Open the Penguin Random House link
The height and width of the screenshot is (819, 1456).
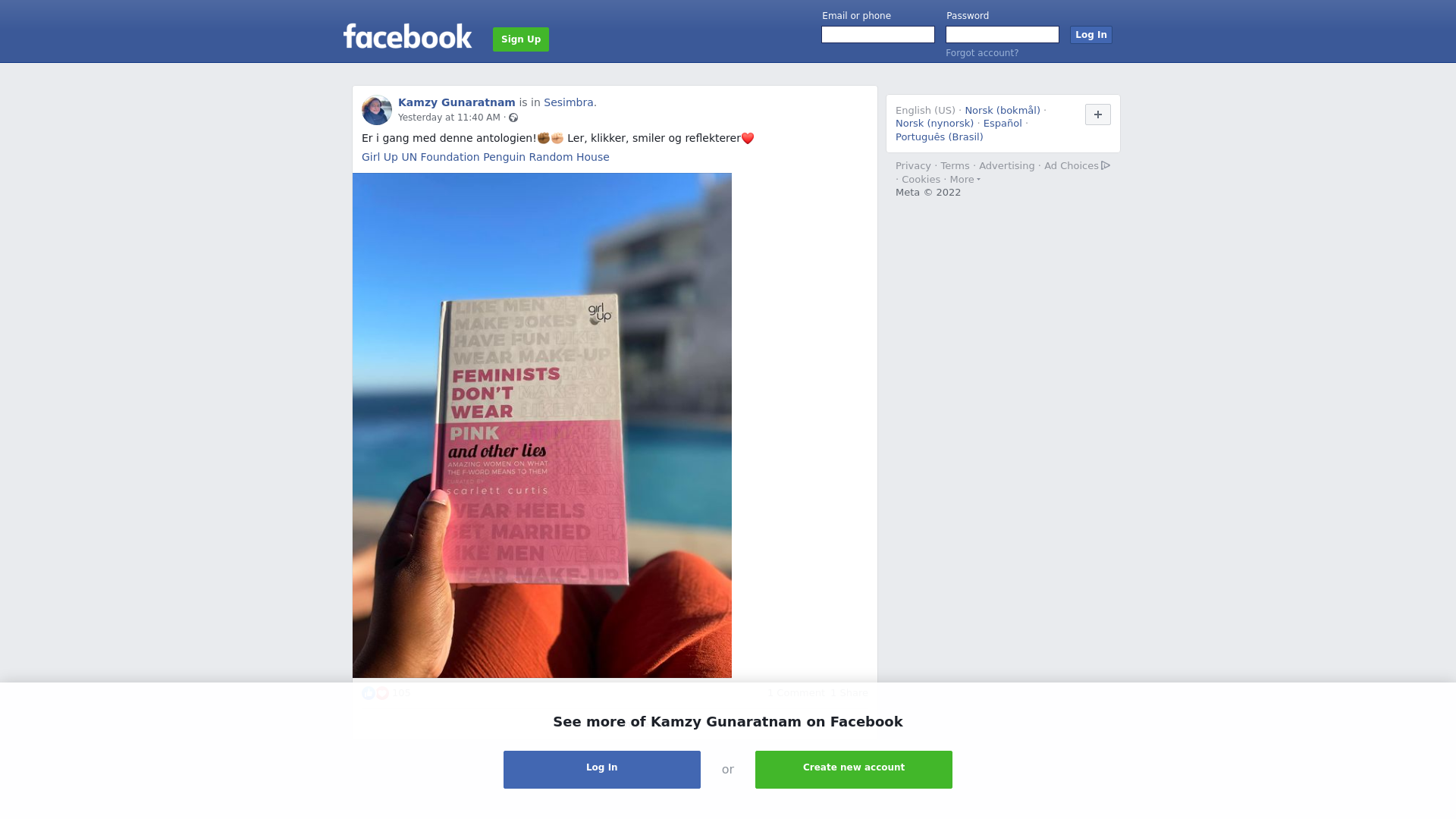pyautogui.click(x=546, y=157)
